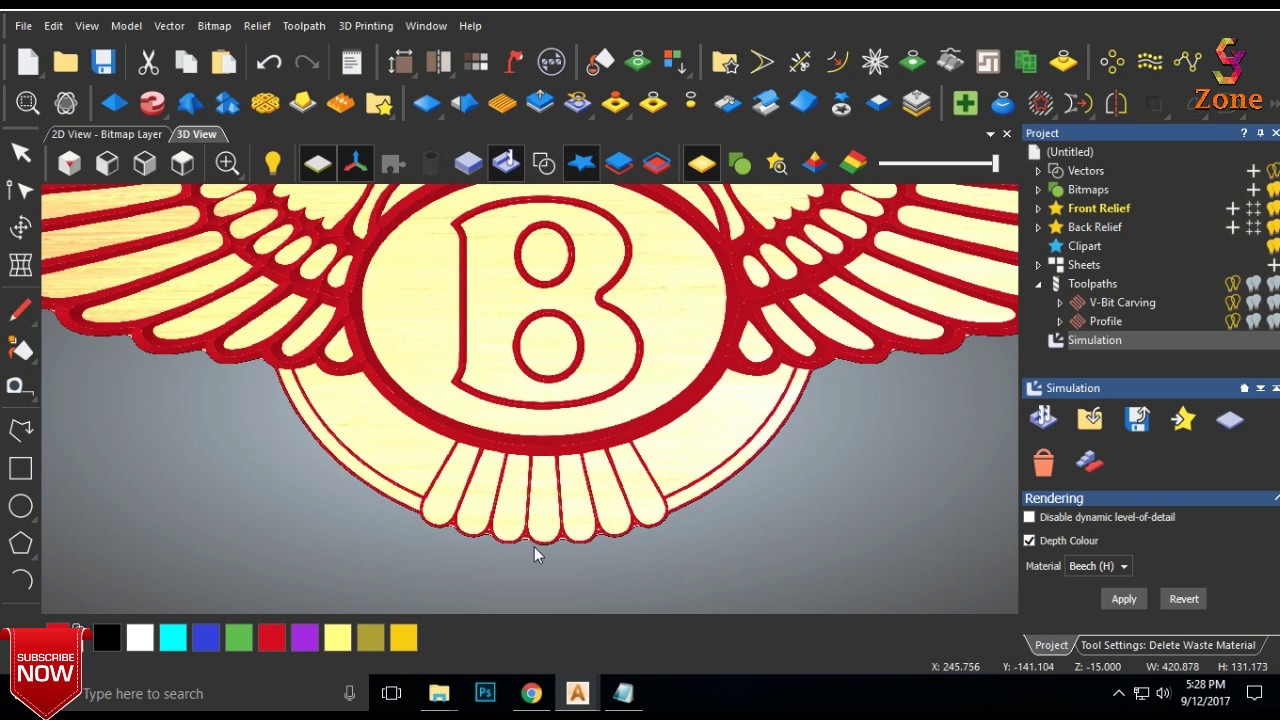Expand the Back Relief tree node
The height and width of the screenshot is (720, 1280).
(x=1038, y=228)
